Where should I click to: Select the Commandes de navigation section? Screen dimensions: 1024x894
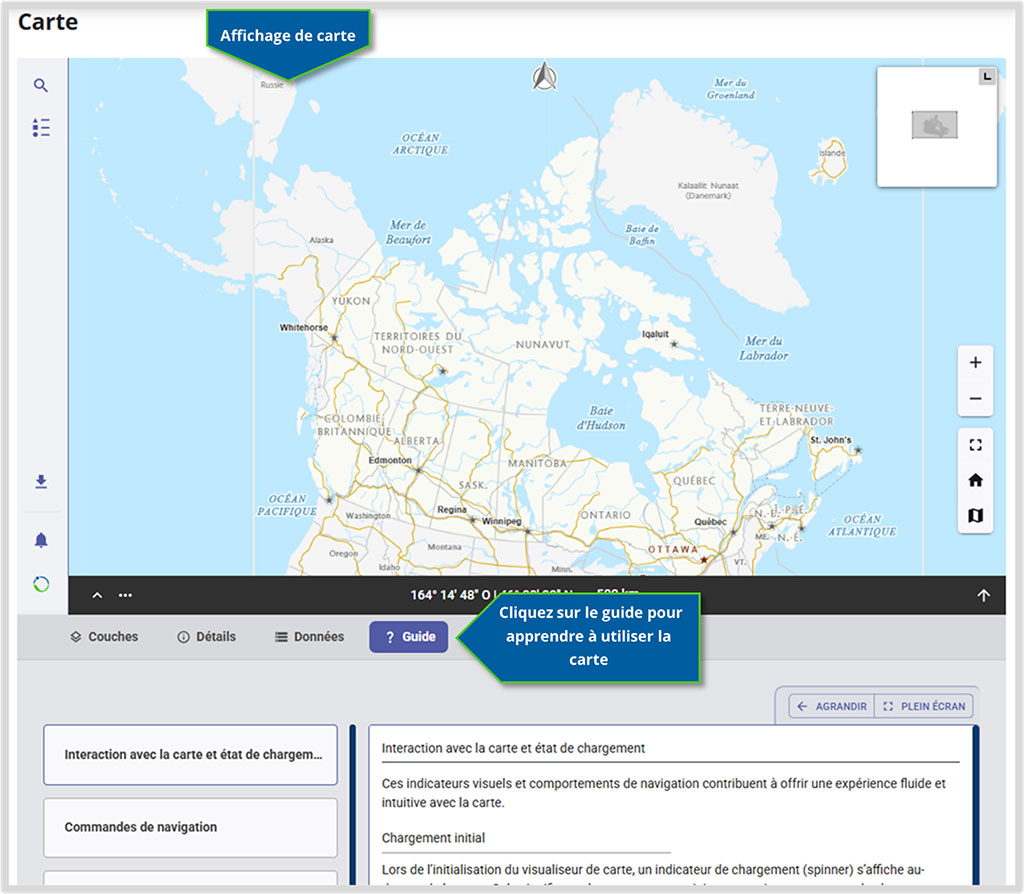[190, 828]
